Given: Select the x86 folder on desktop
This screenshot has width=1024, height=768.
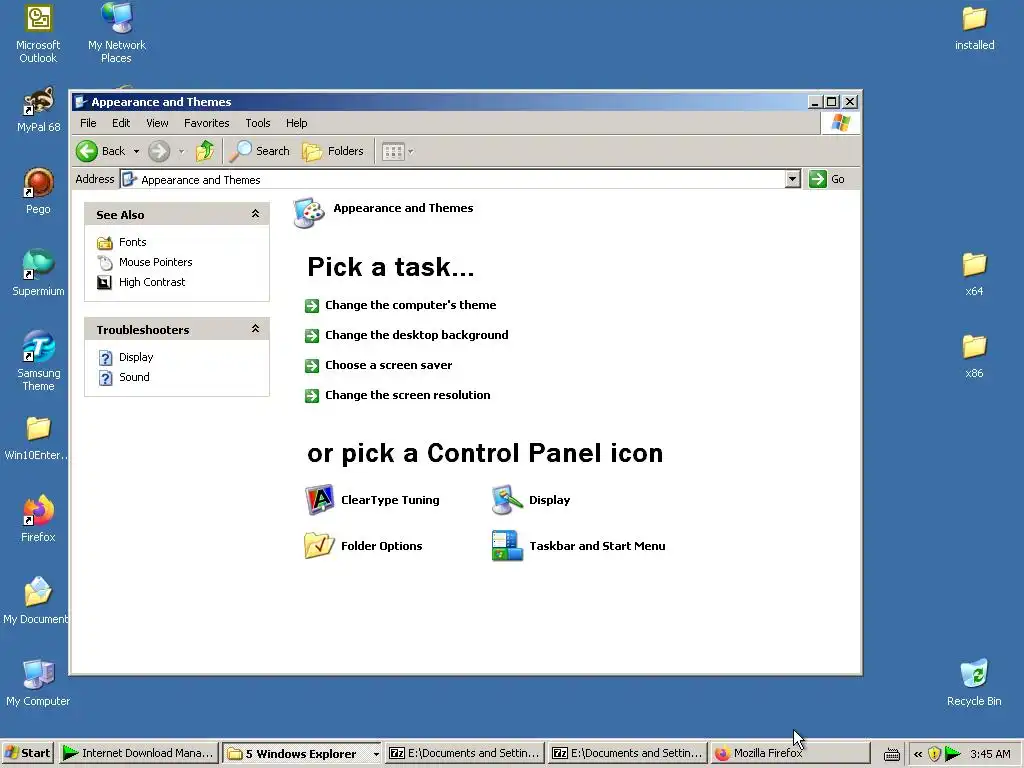Looking at the screenshot, I should click(x=974, y=356).
